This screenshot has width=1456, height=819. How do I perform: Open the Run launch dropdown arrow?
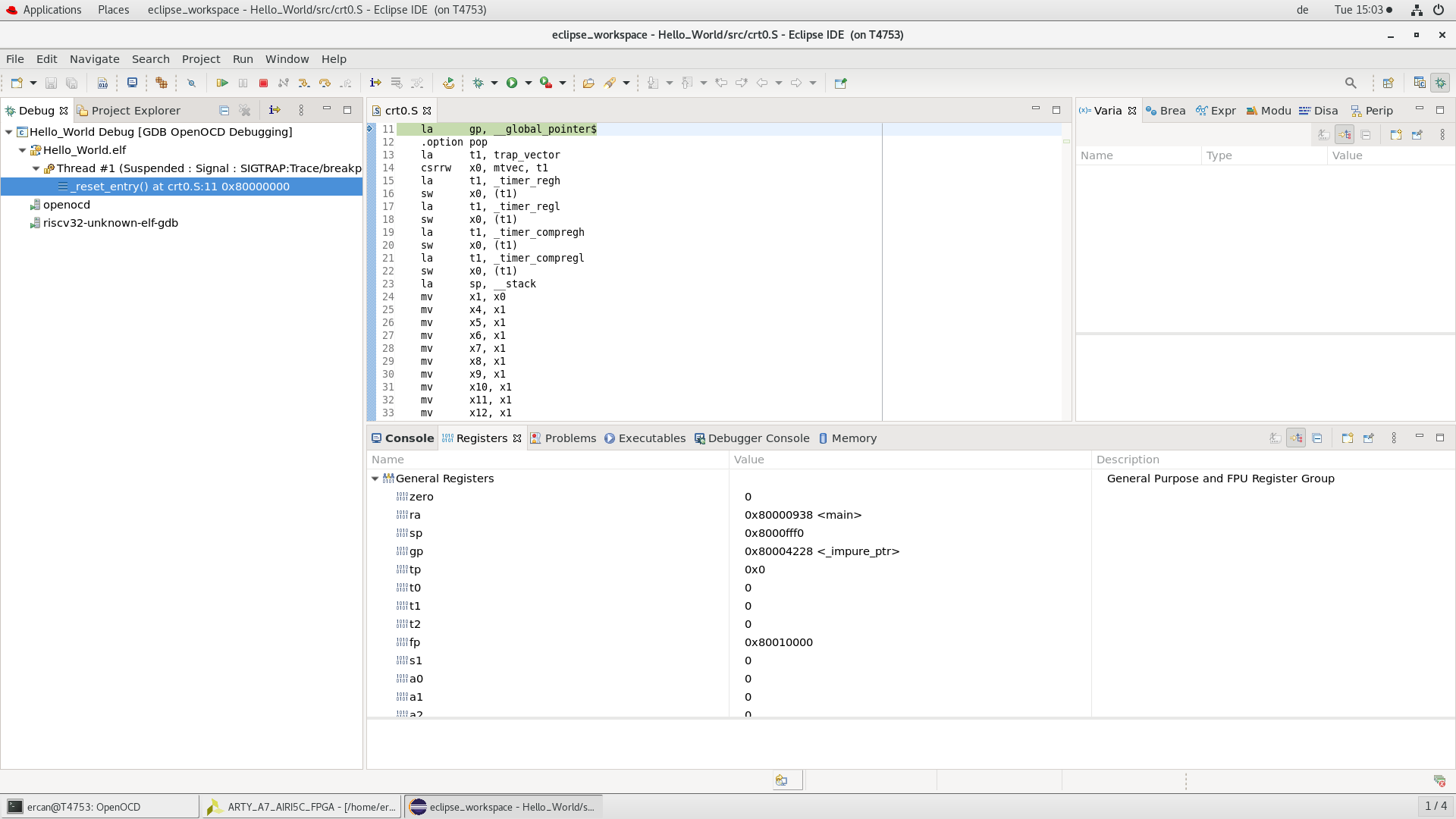[529, 83]
